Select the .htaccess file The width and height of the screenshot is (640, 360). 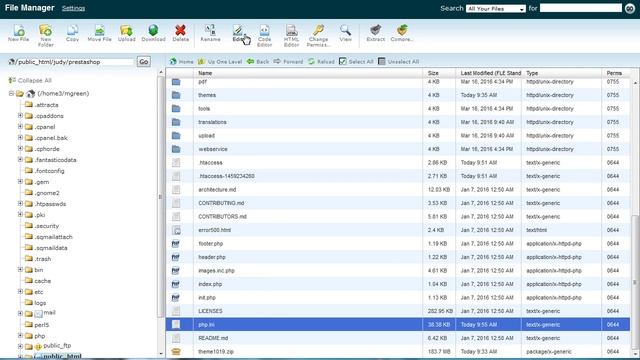pyautogui.click(x=398, y=162)
